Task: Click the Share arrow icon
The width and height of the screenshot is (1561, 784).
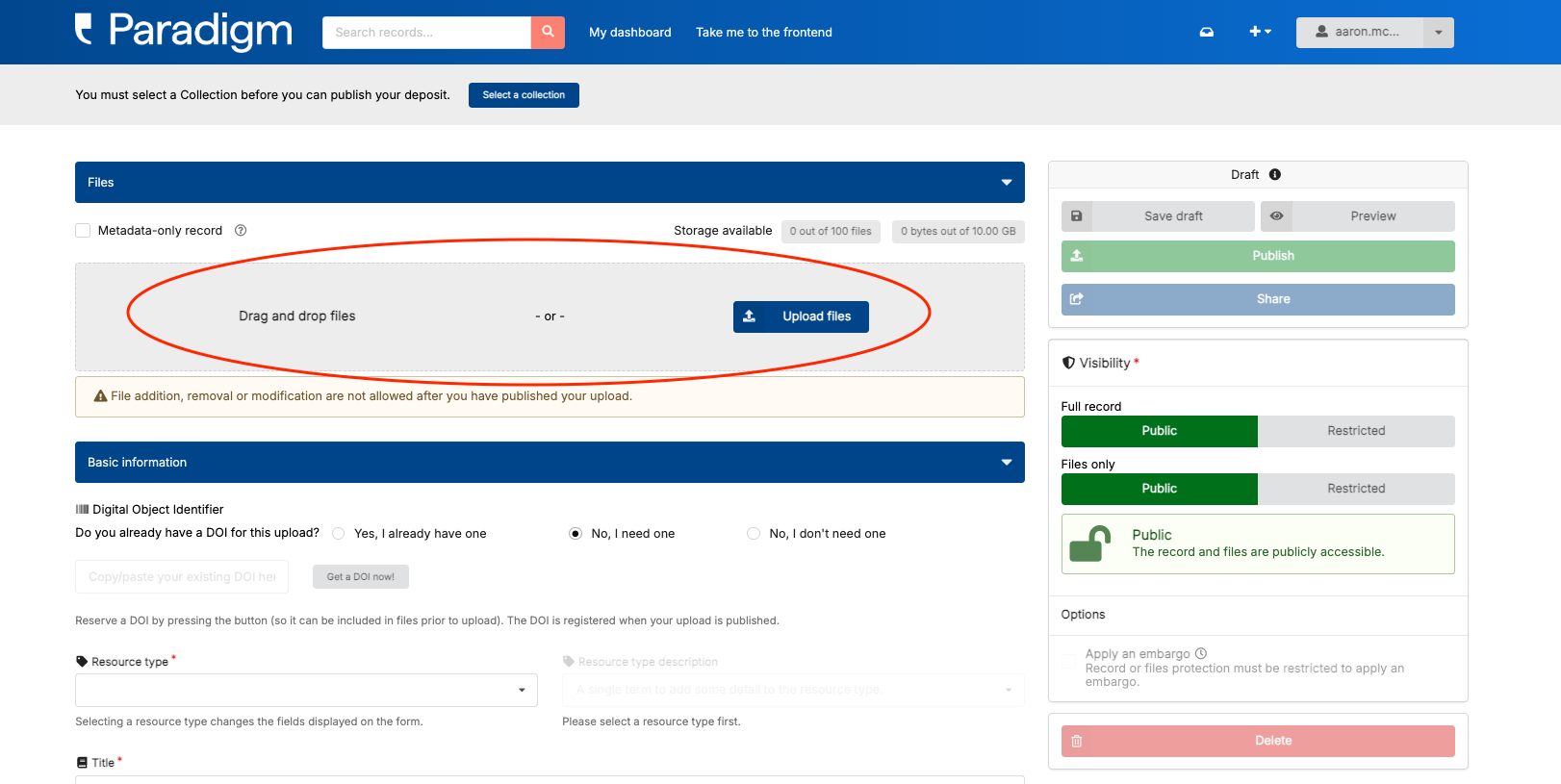Action: point(1077,299)
